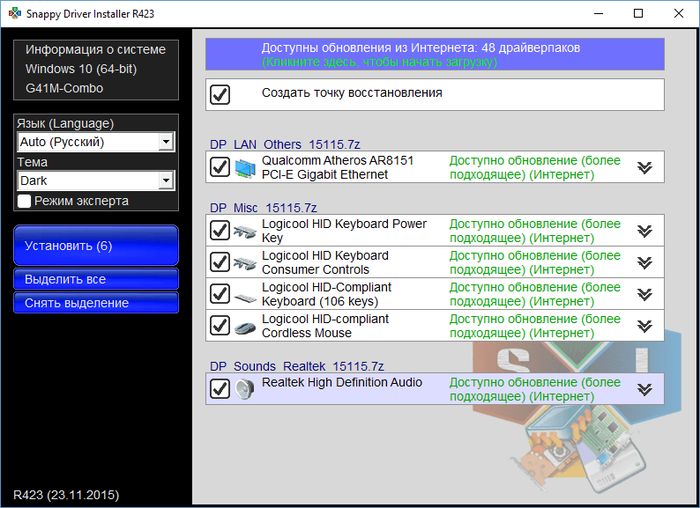This screenshot has width=700, height=508.
Task: Deselect the Realtek High Definition Audio checkbox
Action: (x=220, y=389)
